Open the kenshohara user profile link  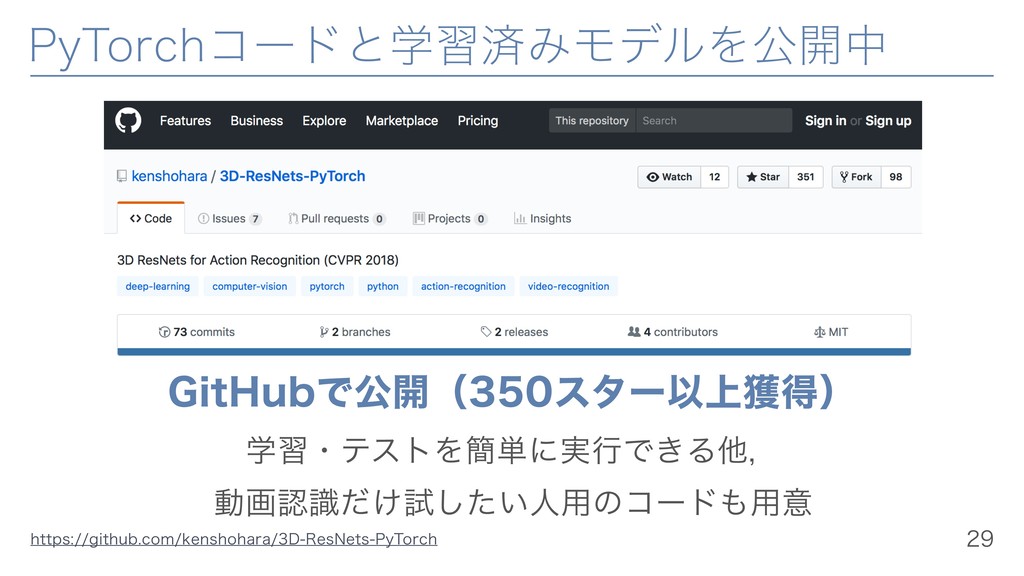169,176
